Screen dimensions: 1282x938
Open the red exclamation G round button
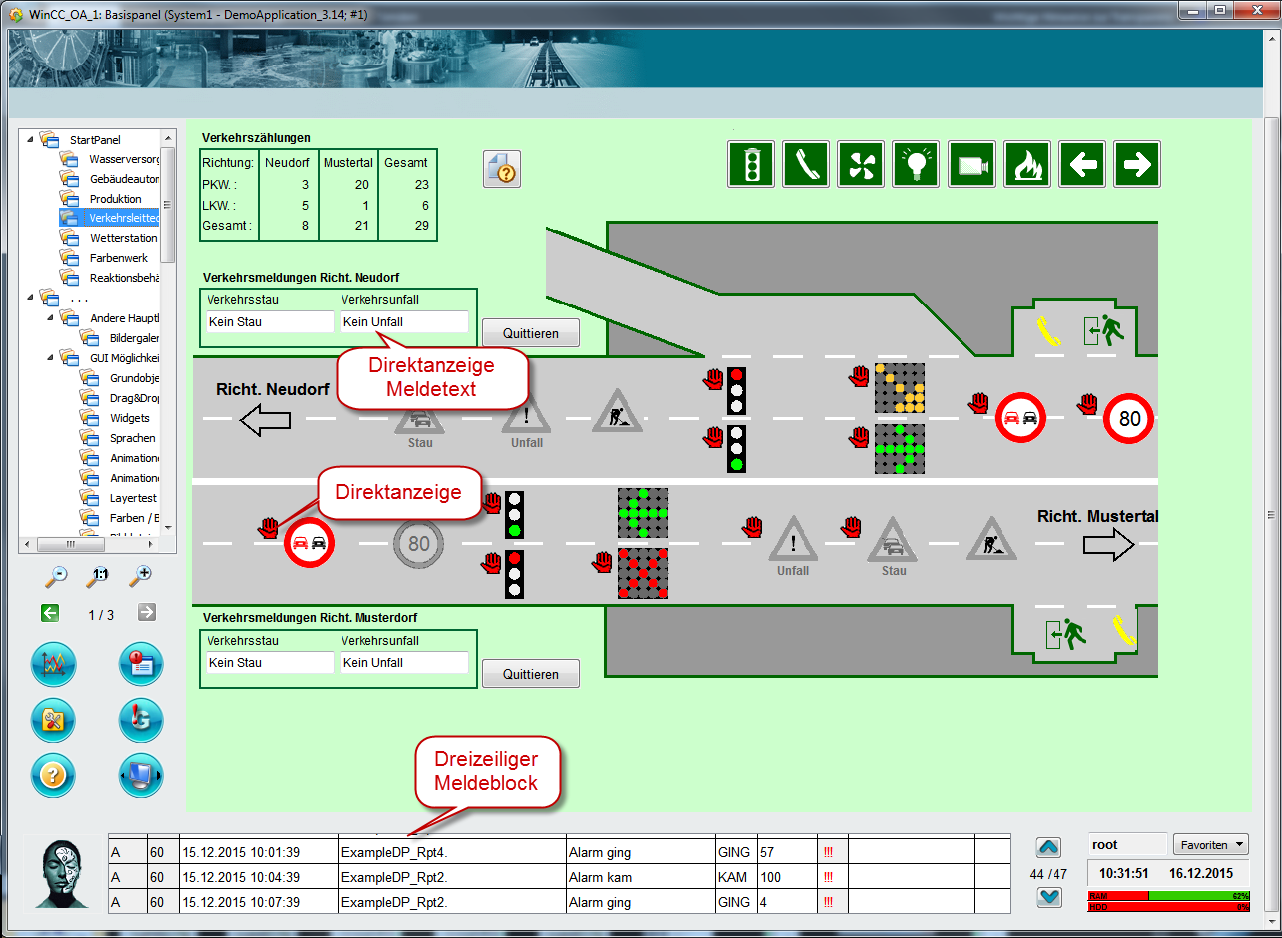(140, 720)
